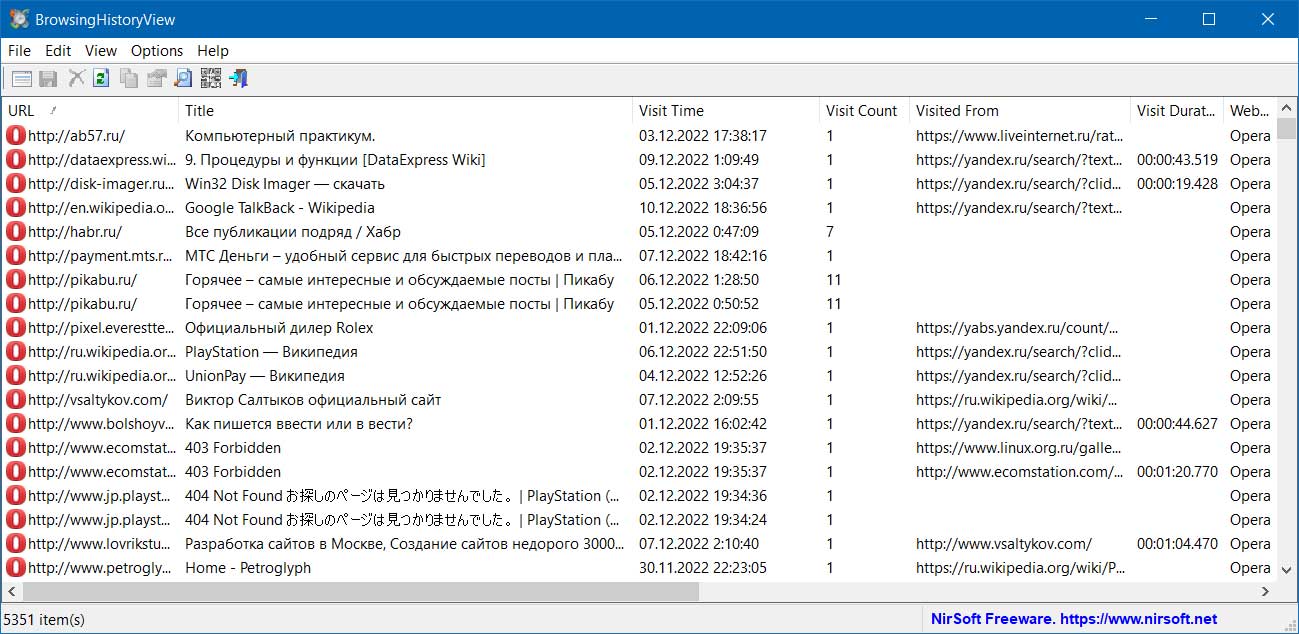Click the horizontal scrollbar thumb
This screenshot has width=1299, height=634.
click(361, 591)
